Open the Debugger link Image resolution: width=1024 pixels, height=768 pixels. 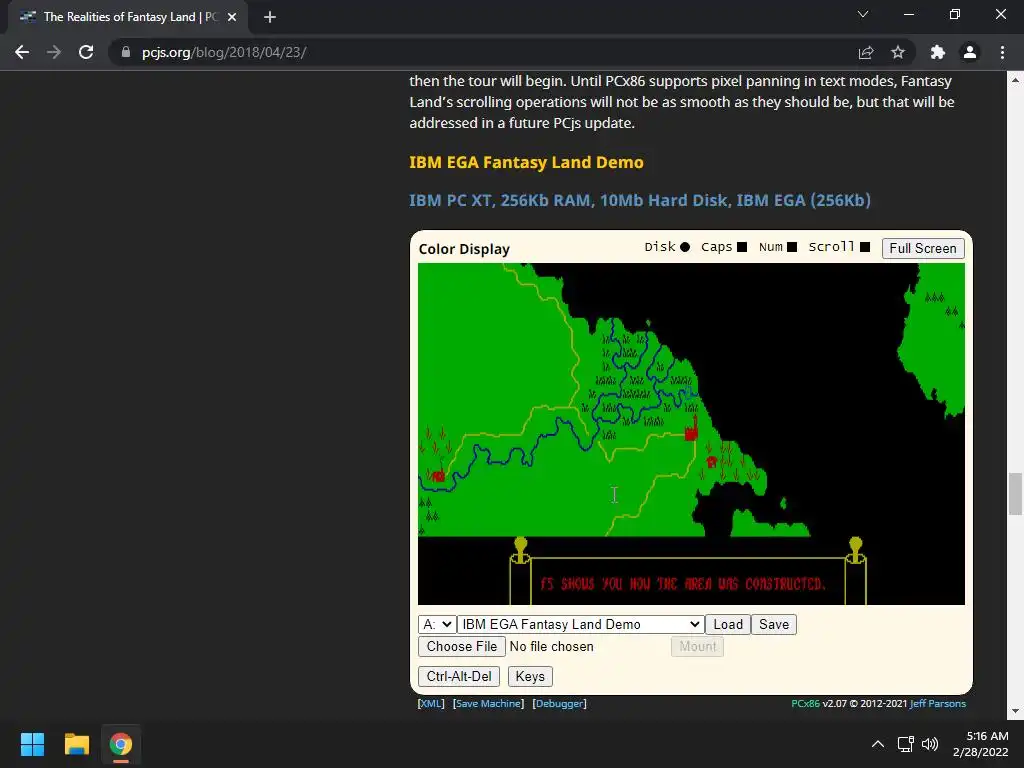[x=560, y=703]
